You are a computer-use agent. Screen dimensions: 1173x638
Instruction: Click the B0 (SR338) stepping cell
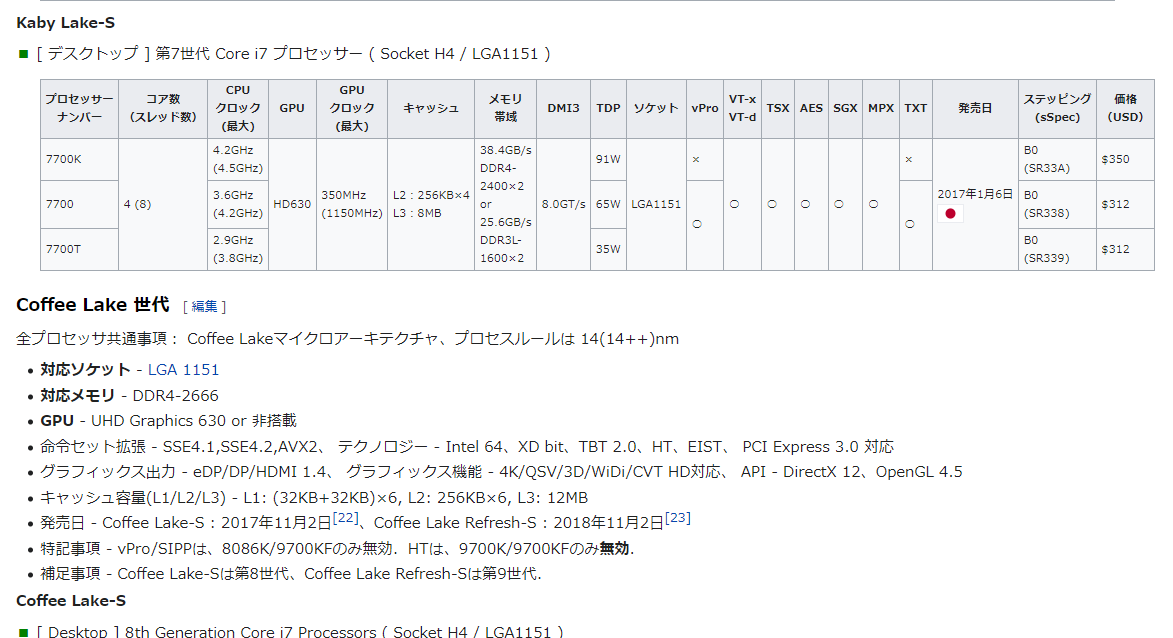[1057, 204]
